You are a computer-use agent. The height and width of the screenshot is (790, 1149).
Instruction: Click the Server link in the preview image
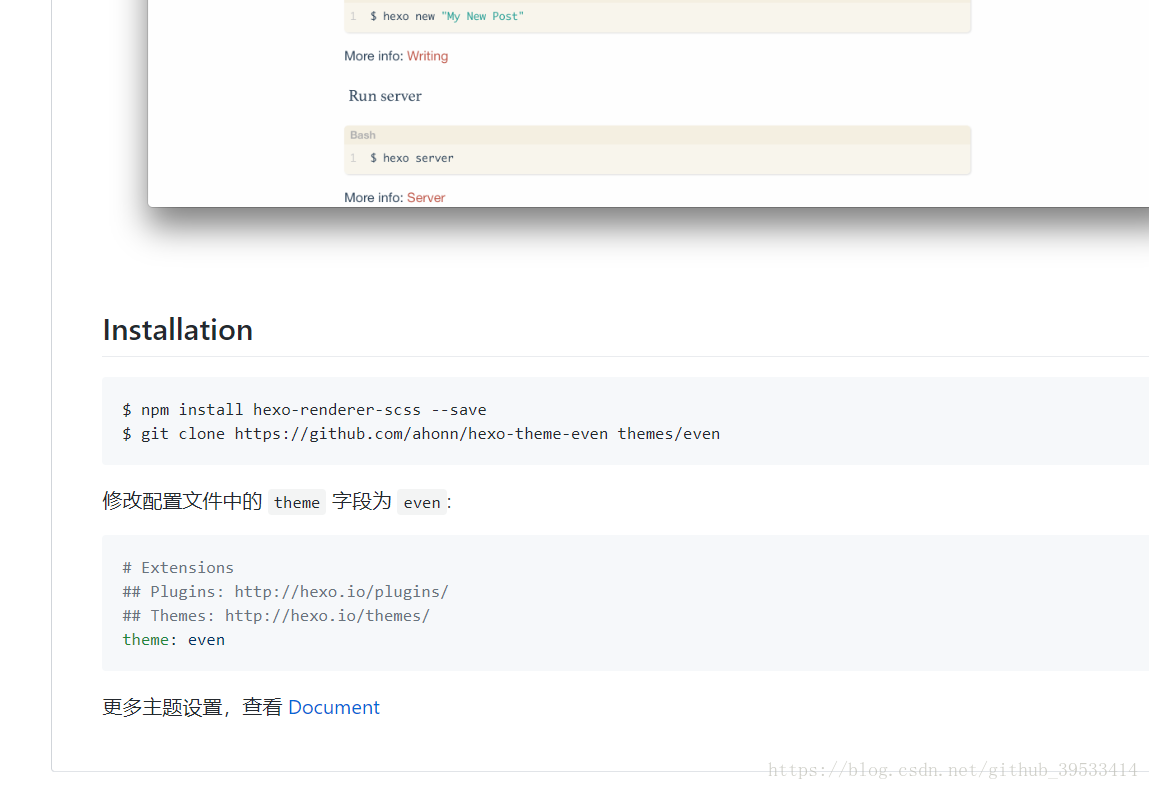tap(426, 198)
